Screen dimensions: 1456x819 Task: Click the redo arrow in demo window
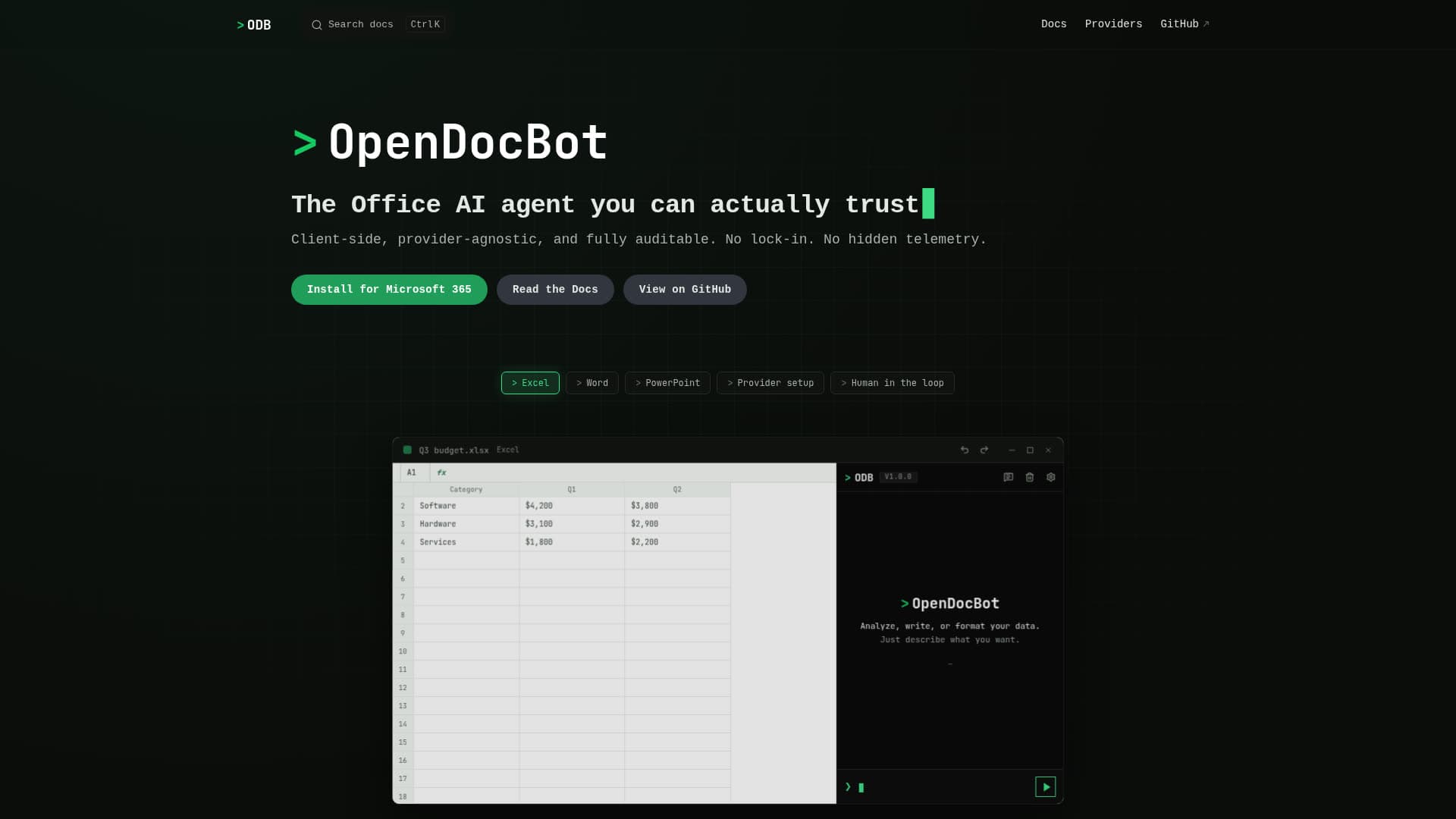[984, 450]
